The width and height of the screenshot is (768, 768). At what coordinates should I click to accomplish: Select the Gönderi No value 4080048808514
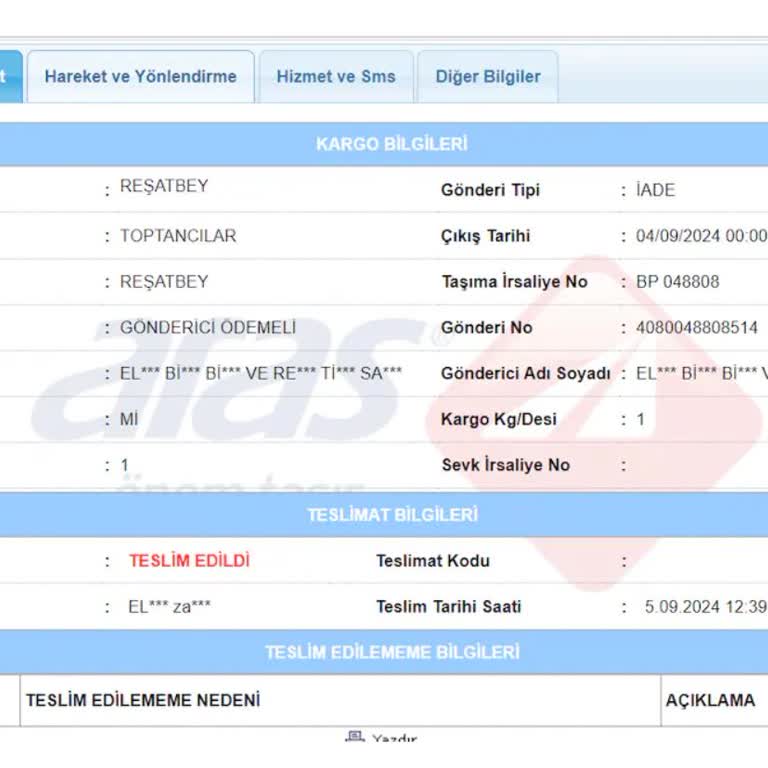point(696,328)
